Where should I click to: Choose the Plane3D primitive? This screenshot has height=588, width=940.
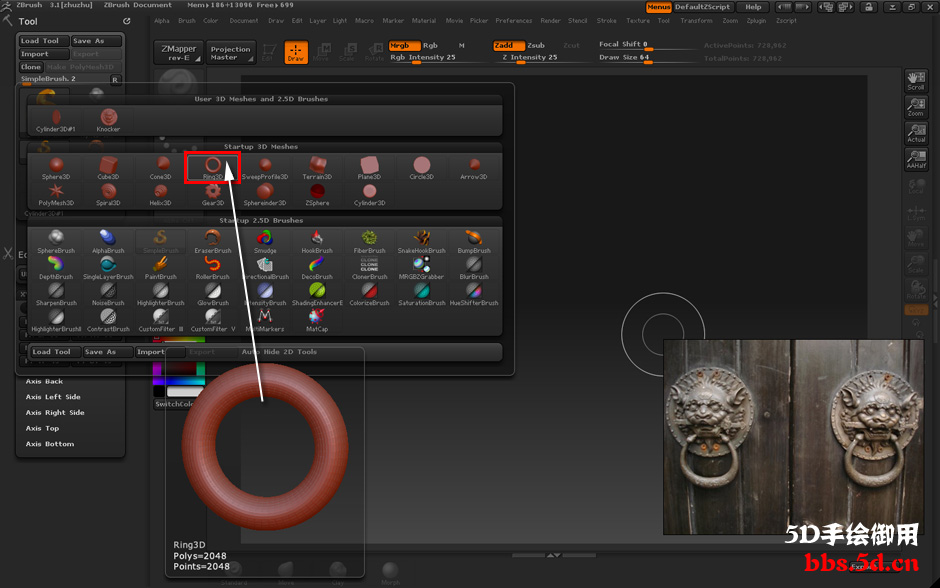point(369,168)
